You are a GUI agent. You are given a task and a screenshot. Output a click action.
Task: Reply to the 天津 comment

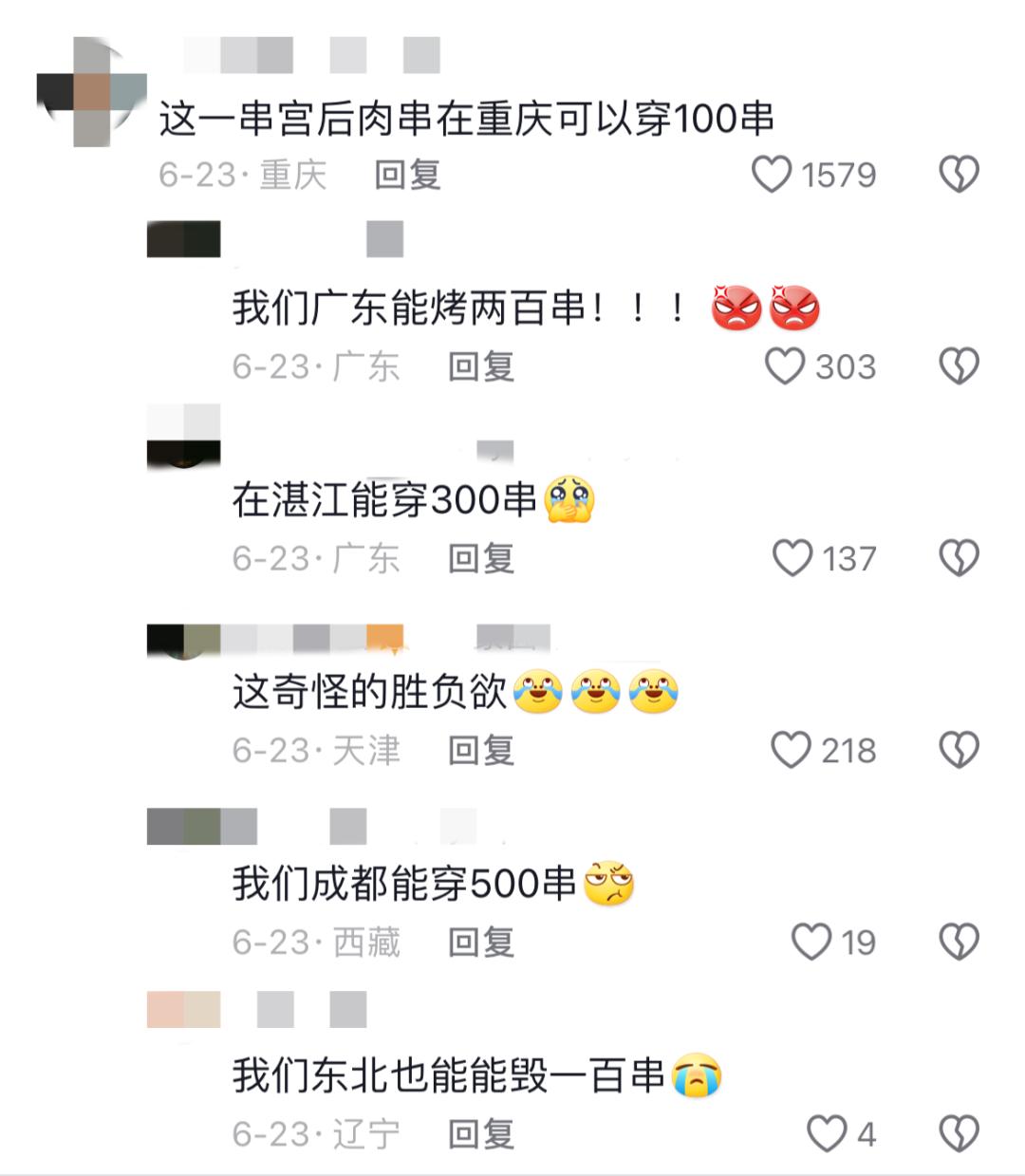(x=481, y=751)
